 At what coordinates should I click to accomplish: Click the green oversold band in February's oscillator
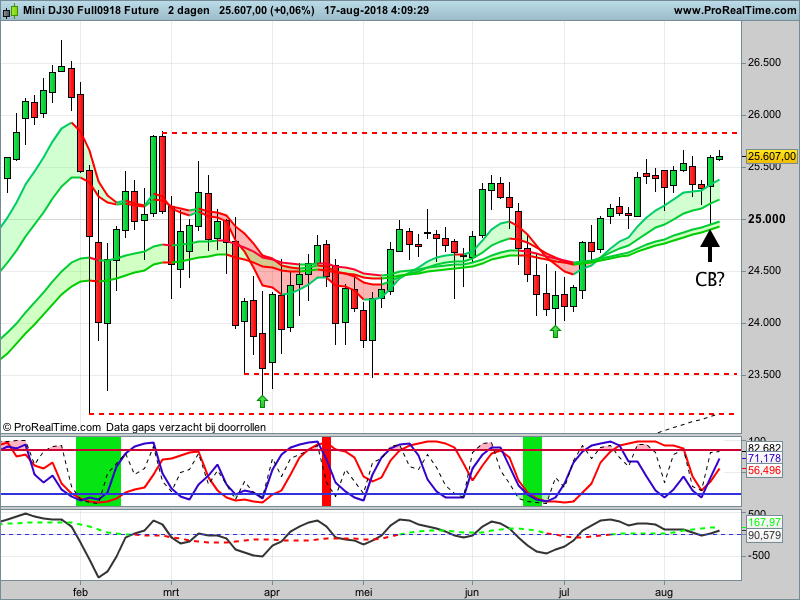tap(98, 471)
